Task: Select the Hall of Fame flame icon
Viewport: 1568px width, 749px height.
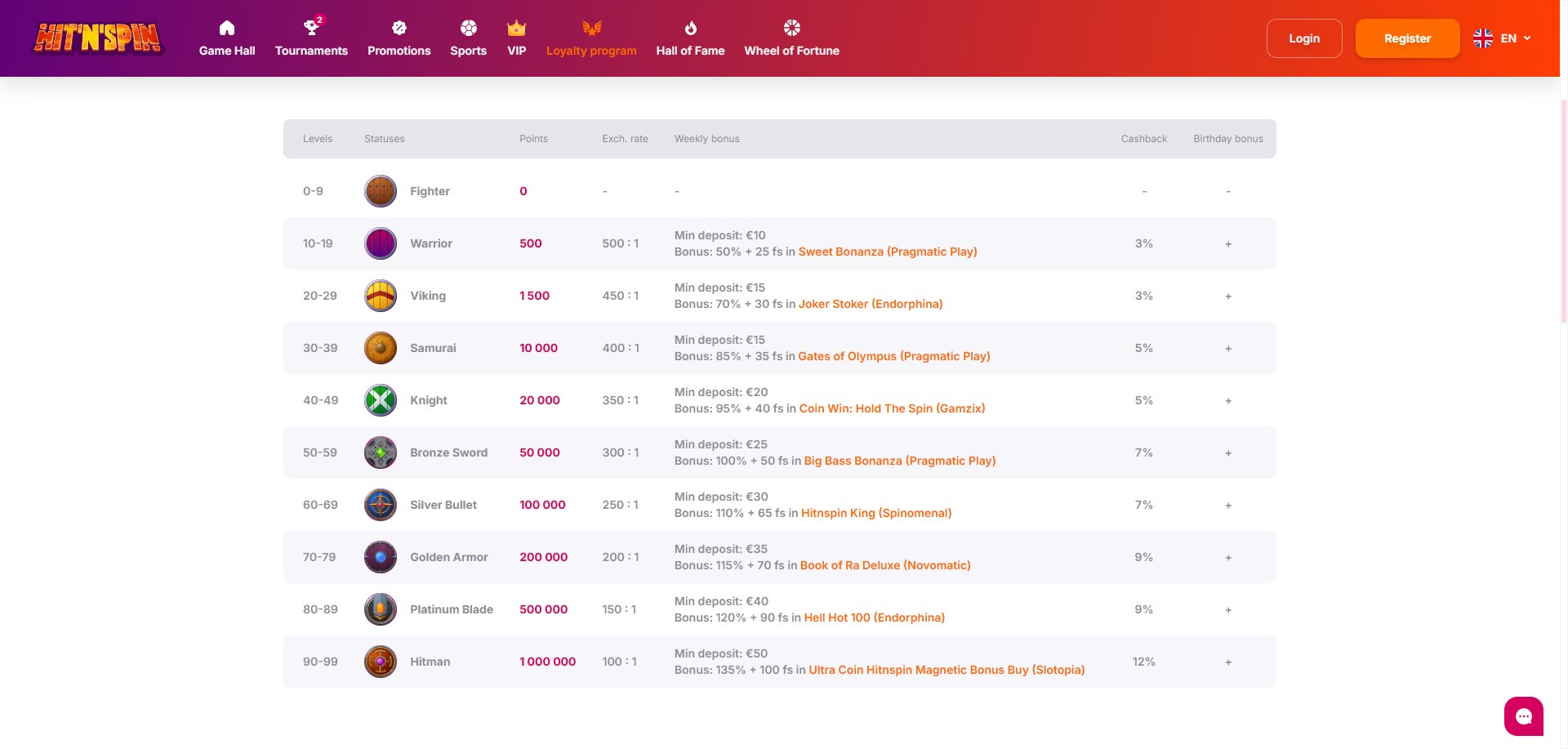Action: point(690,29)
